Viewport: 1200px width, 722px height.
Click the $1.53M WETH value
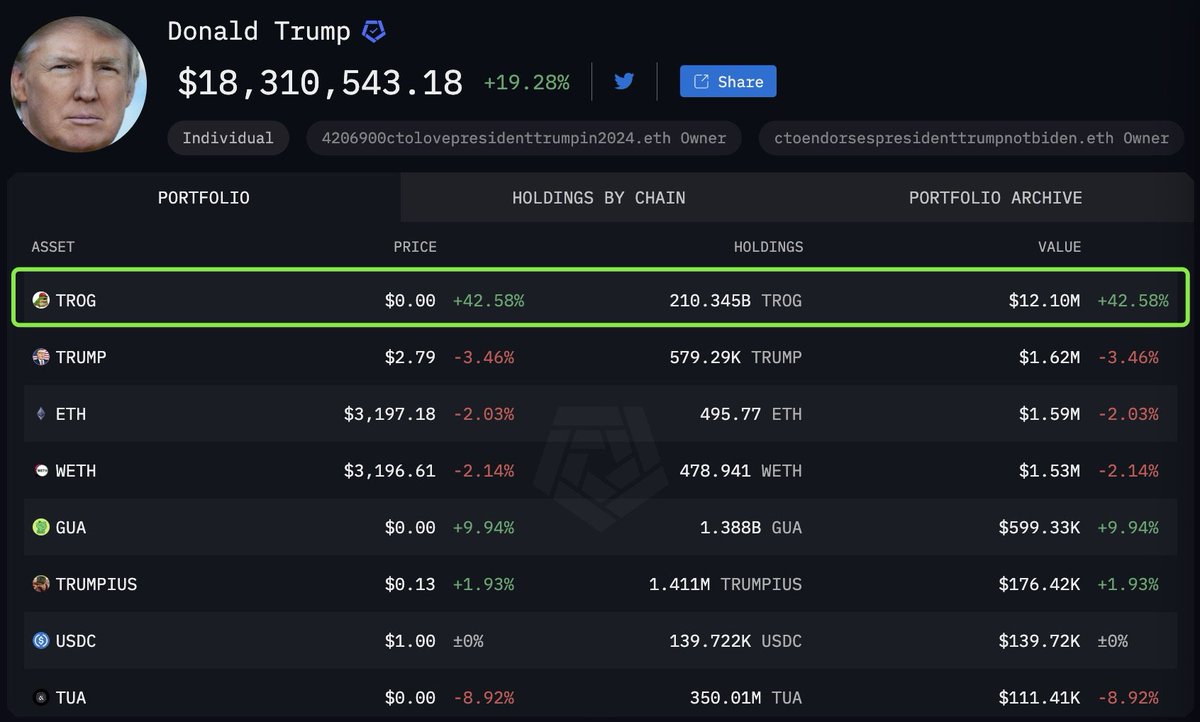[x=1049, y=471]
